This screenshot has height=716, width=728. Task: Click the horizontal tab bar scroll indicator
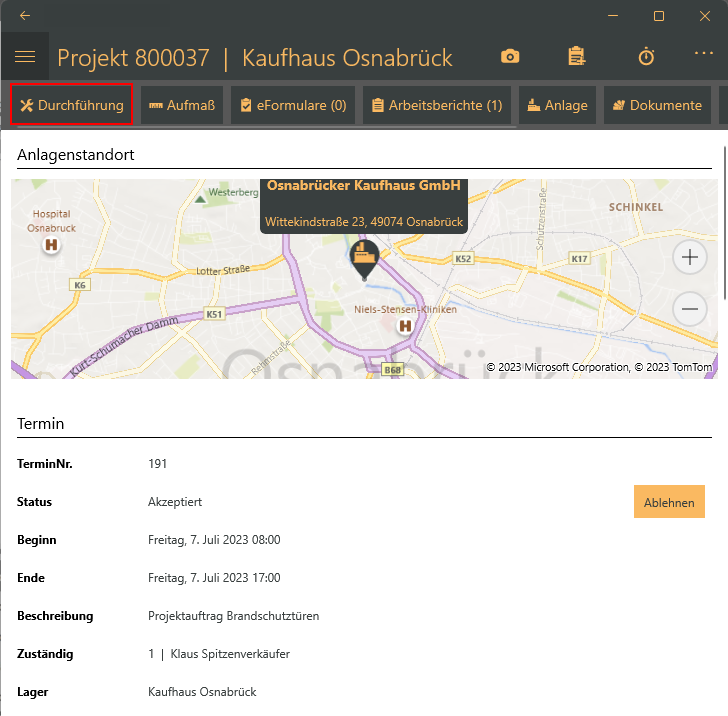pos(264,127)
